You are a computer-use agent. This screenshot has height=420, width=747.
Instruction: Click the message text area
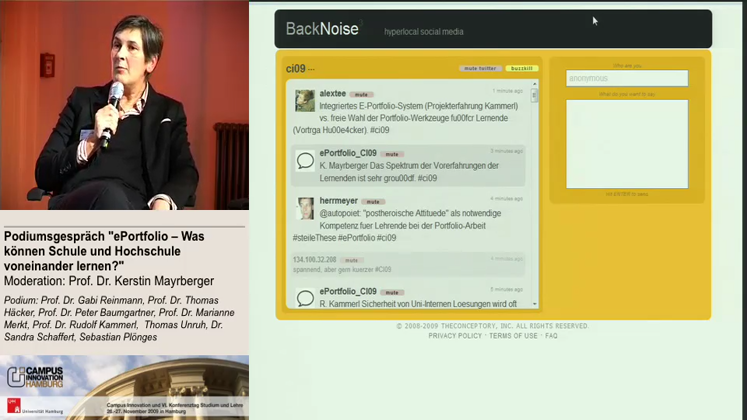627,143
